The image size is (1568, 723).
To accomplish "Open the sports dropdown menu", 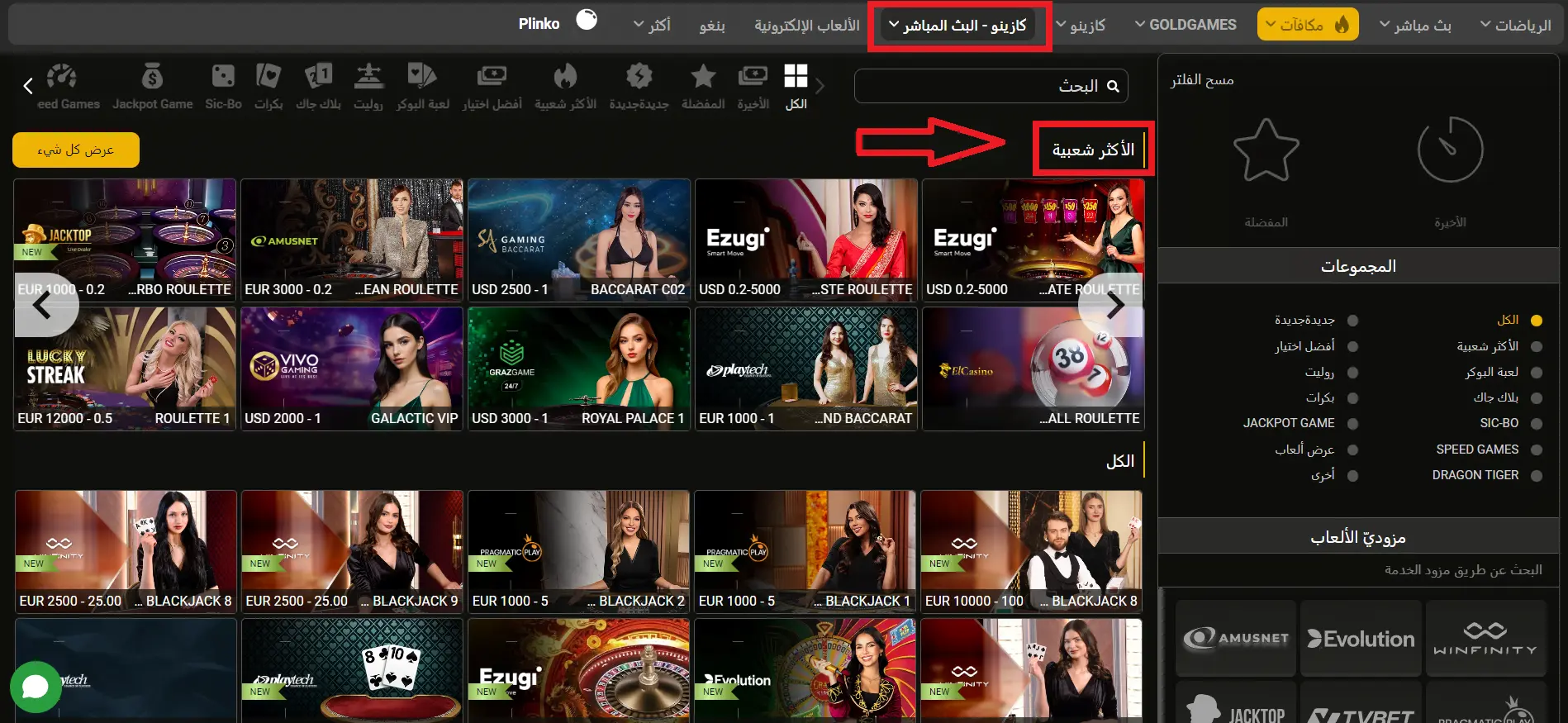I will [1515, 26].
